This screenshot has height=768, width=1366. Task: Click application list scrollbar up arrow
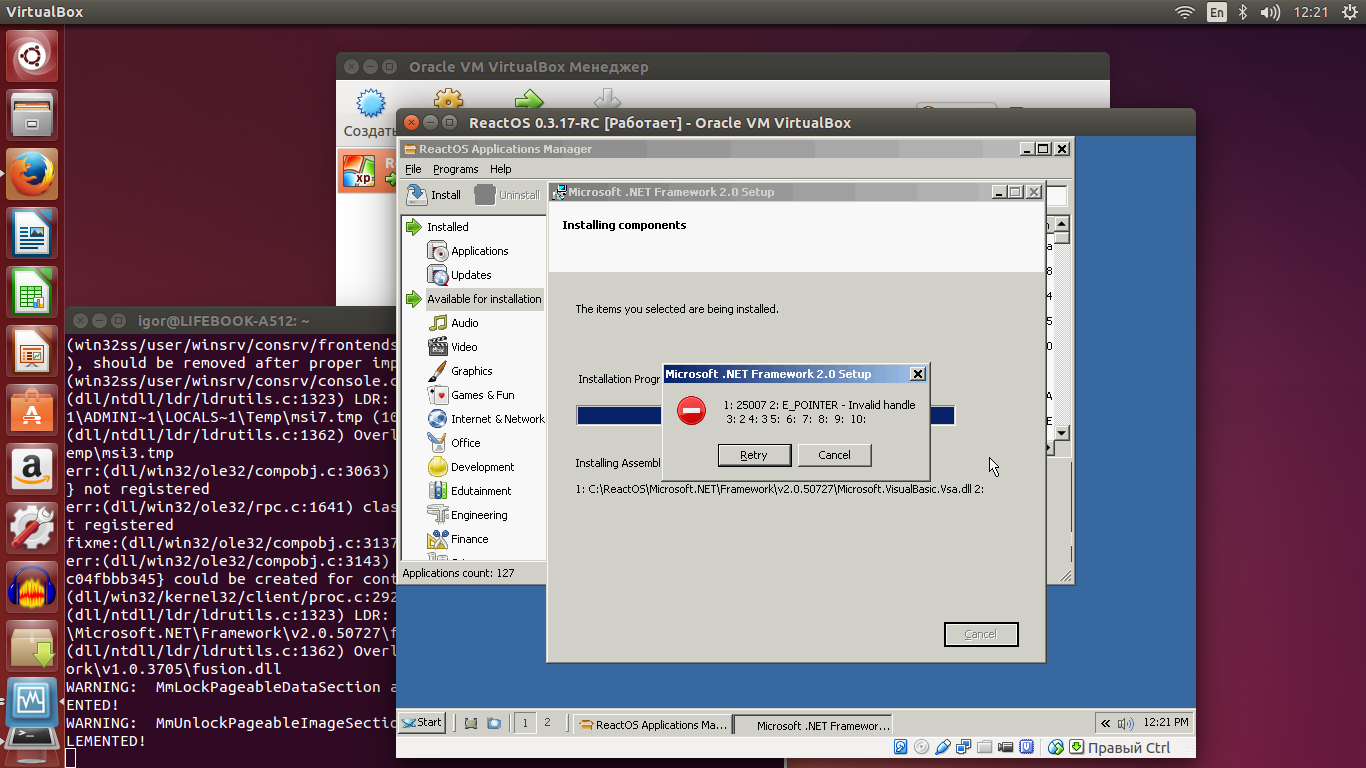(1062, 223)
